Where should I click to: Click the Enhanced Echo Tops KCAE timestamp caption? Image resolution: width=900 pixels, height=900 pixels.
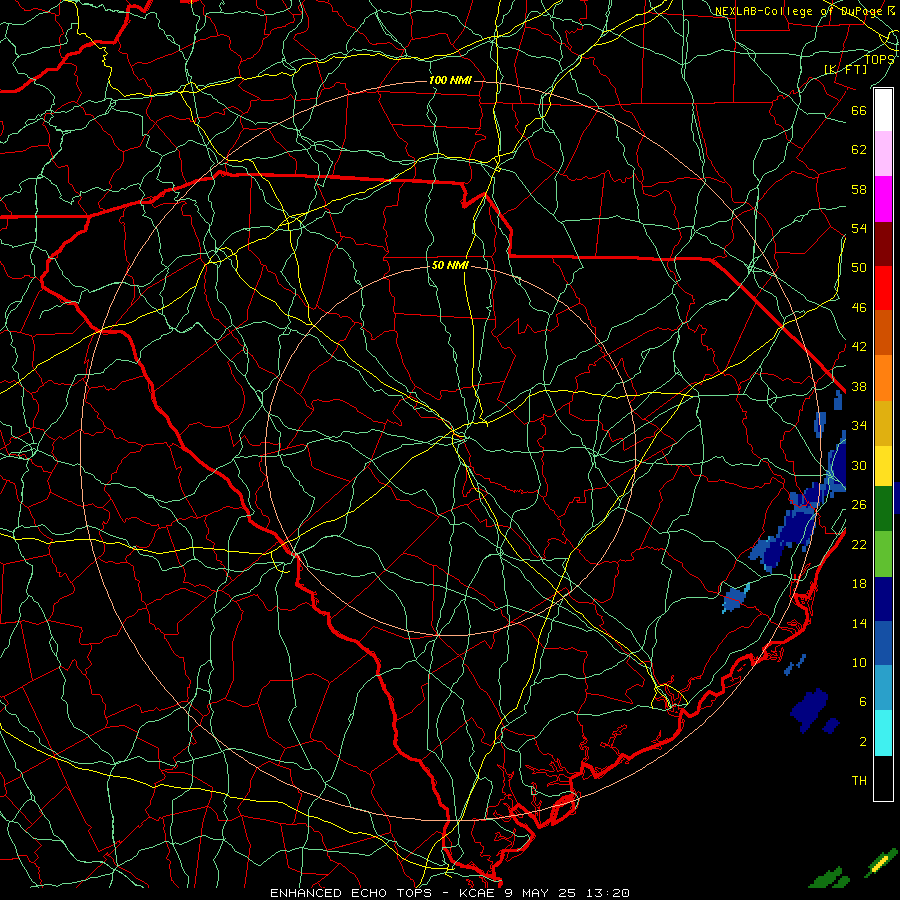pyautogui.click(x=450, y=893)
